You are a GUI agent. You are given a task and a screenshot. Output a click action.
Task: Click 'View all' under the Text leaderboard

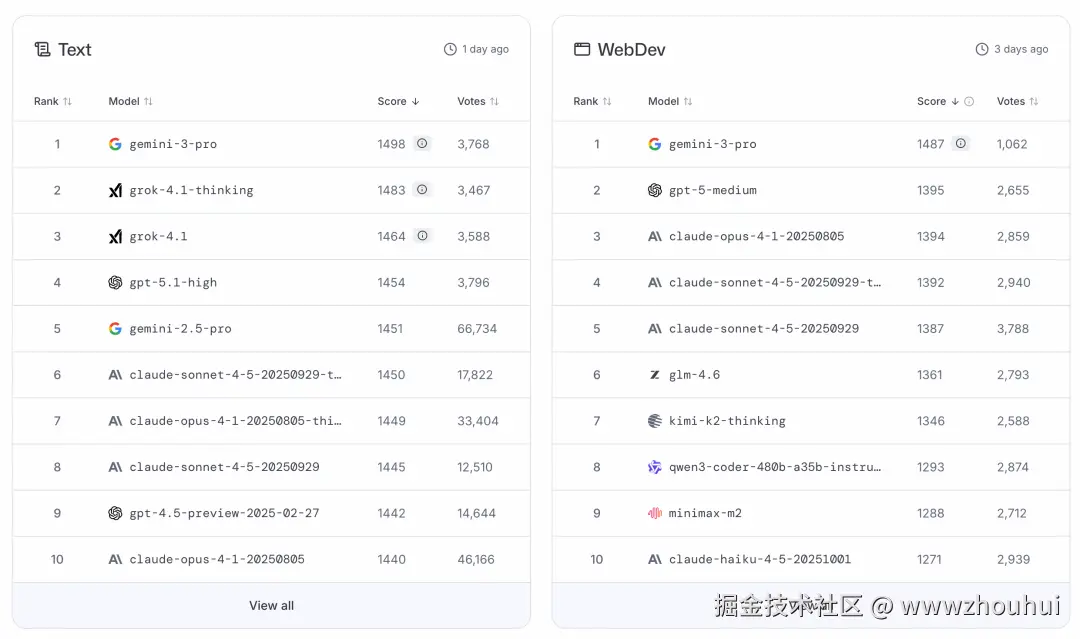coord(271,605)
